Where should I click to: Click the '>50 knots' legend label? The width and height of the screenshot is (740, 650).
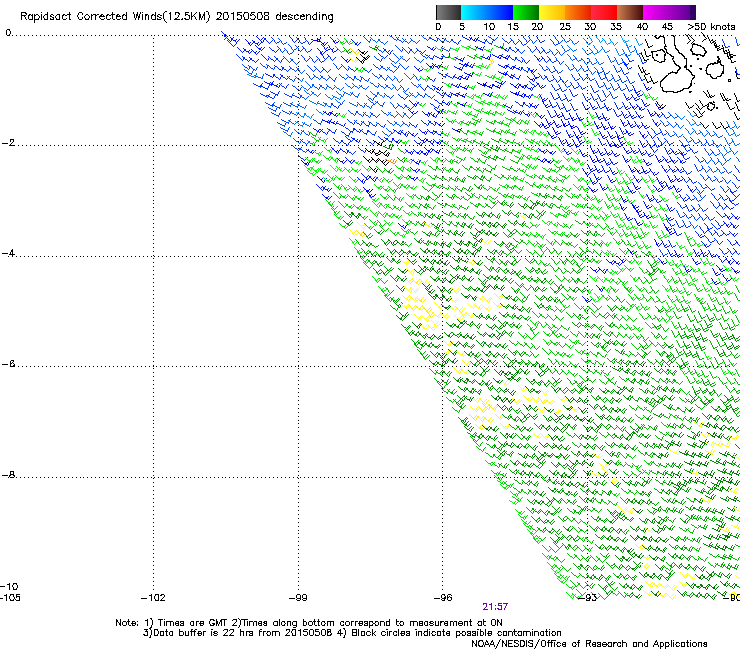pyautogui.click(x=711, y=27)
